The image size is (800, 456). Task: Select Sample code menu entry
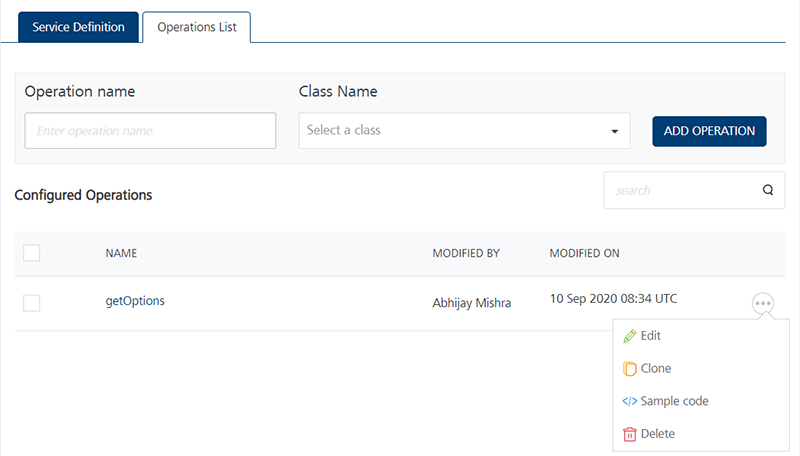coord(674,401)
